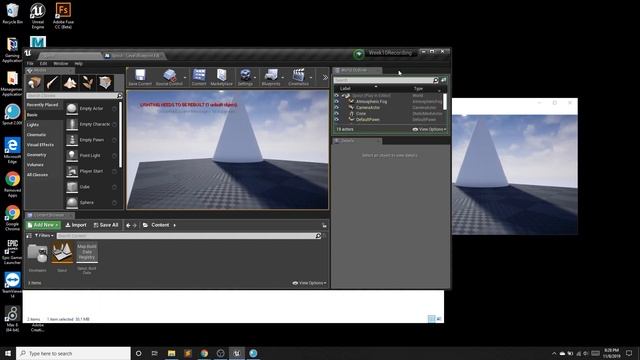640x360 pixels.
Task: Toggle visibility of Atmospheric Fog actor
Action: coord(337,102)
